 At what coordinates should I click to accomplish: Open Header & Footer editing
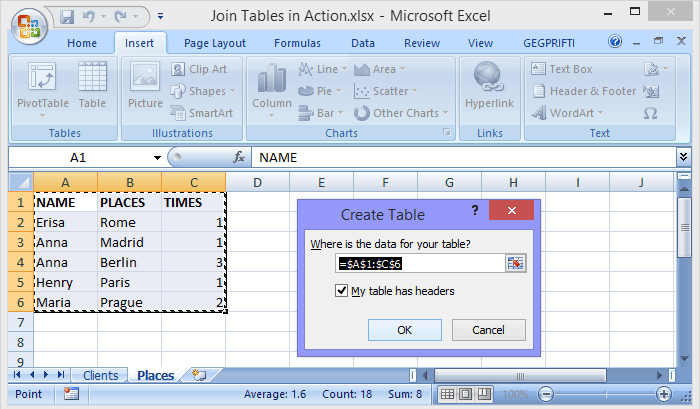584,91
